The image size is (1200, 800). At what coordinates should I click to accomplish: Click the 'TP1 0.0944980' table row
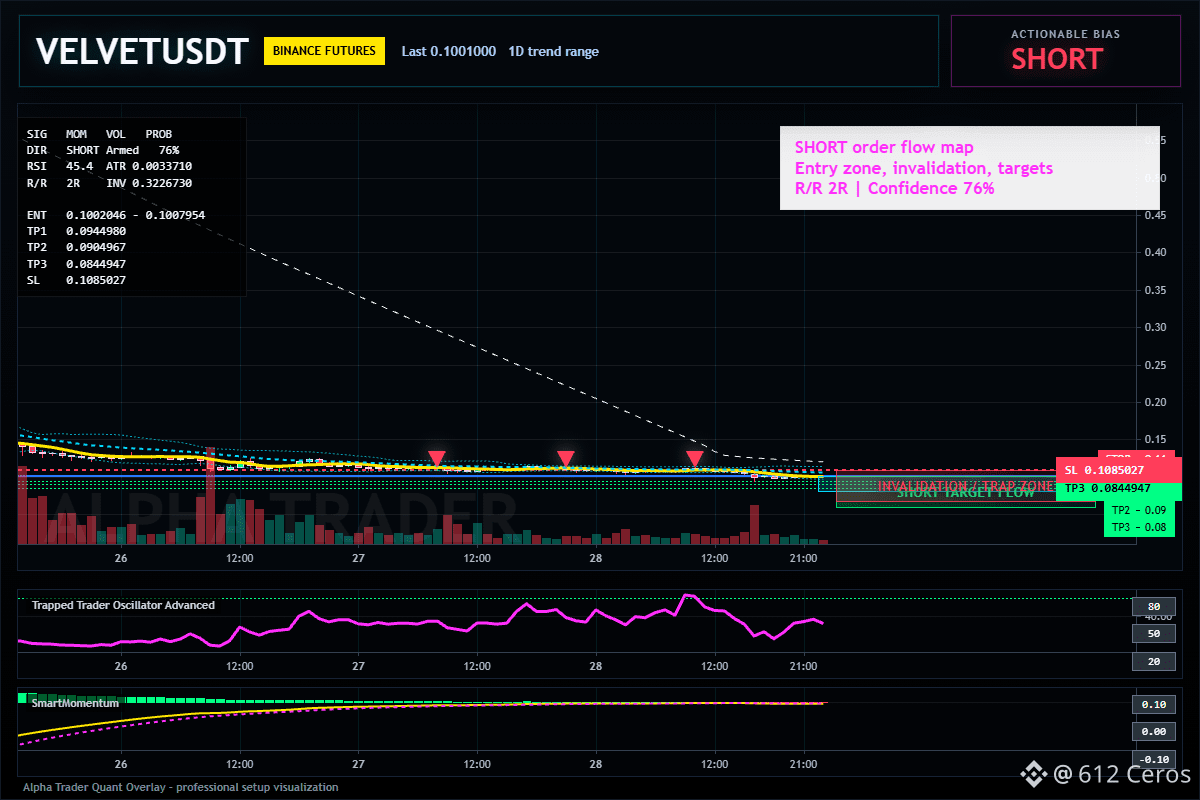76,231
